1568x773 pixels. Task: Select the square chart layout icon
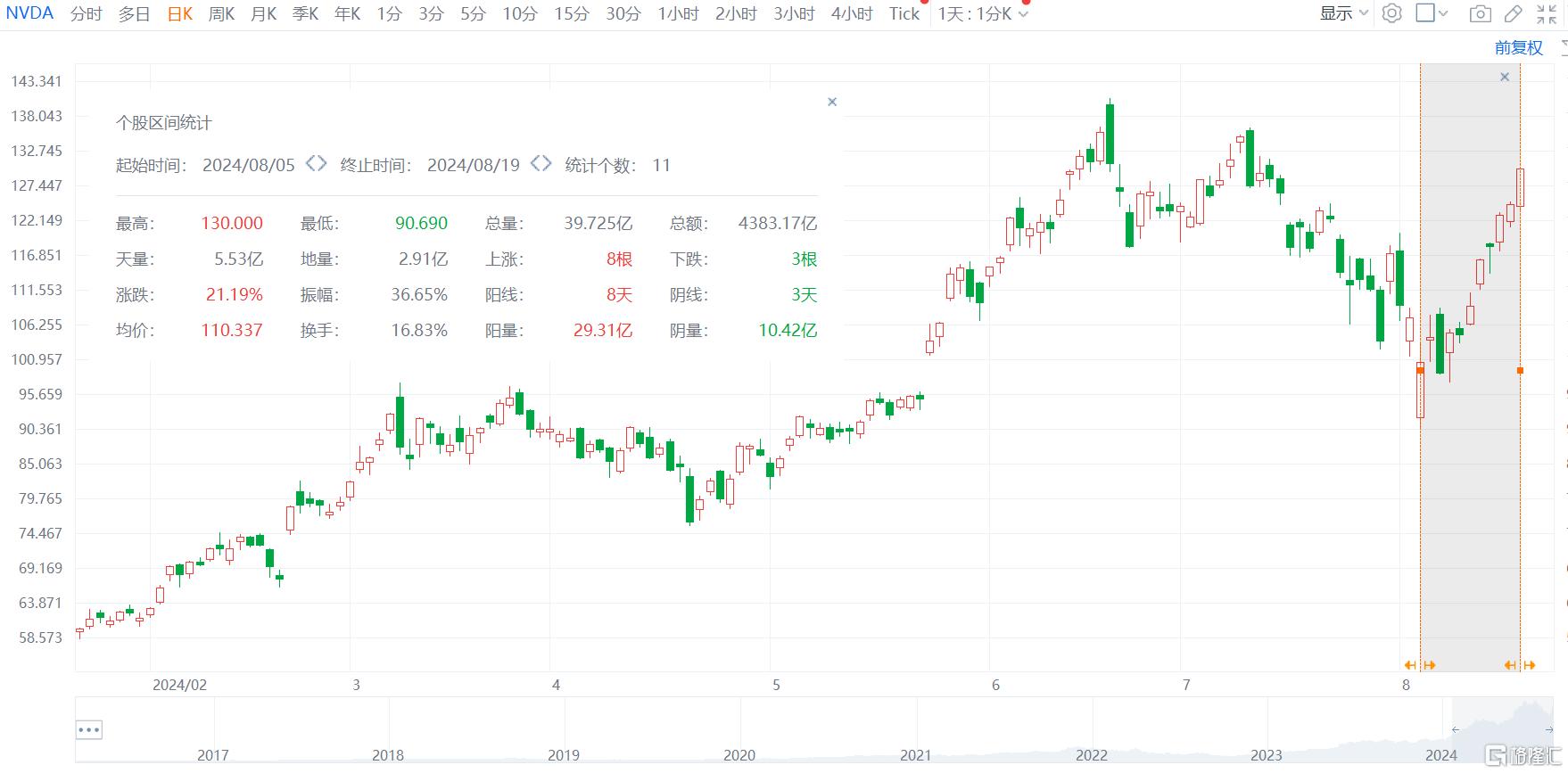(1425, 13)
